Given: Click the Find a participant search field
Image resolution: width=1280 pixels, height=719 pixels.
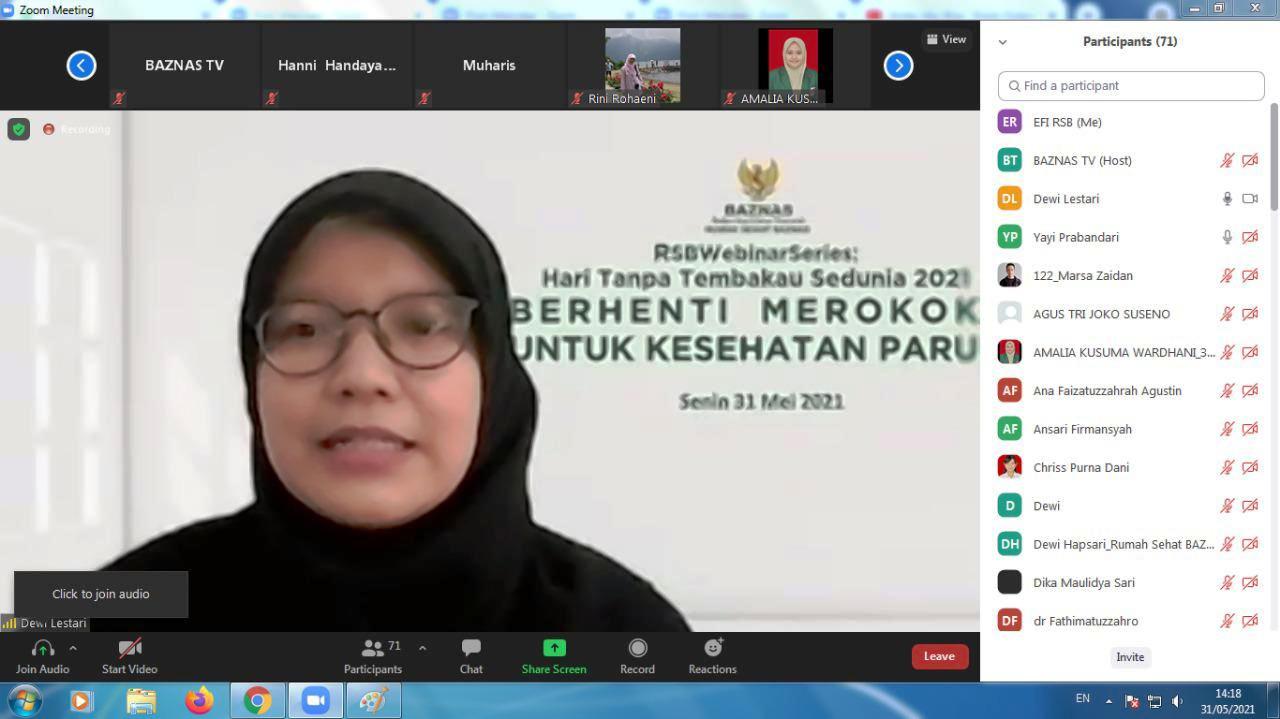Looking at the screenshot, I should click(1130, 85).
